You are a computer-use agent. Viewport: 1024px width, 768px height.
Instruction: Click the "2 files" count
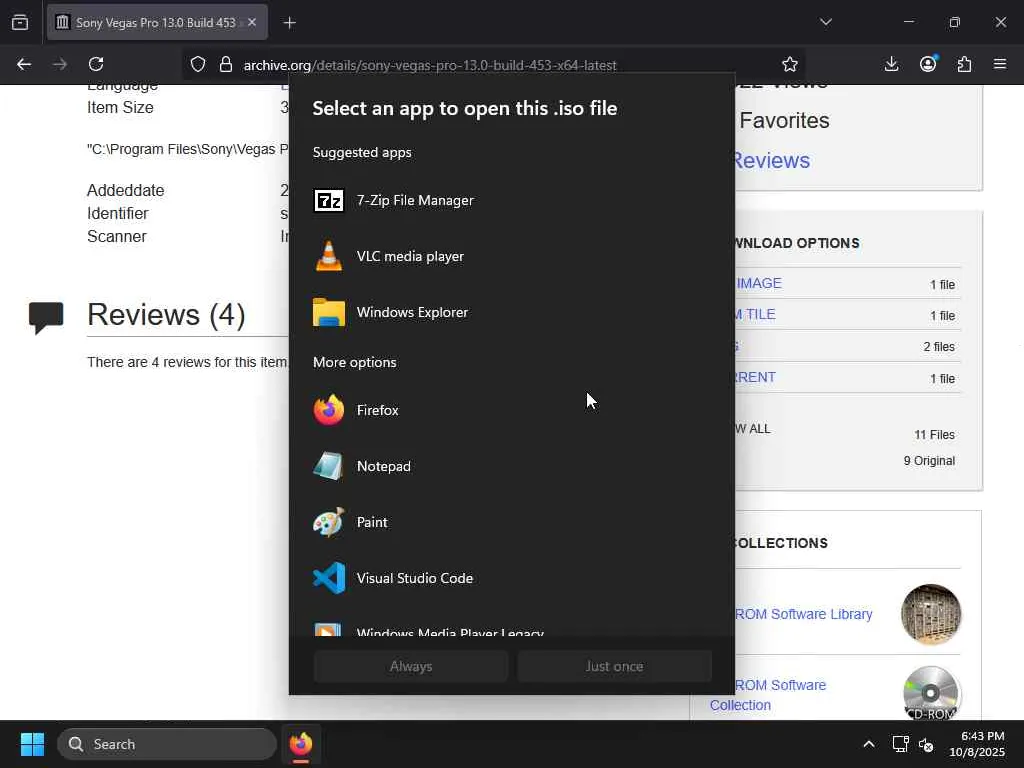[x=939, y=346]
